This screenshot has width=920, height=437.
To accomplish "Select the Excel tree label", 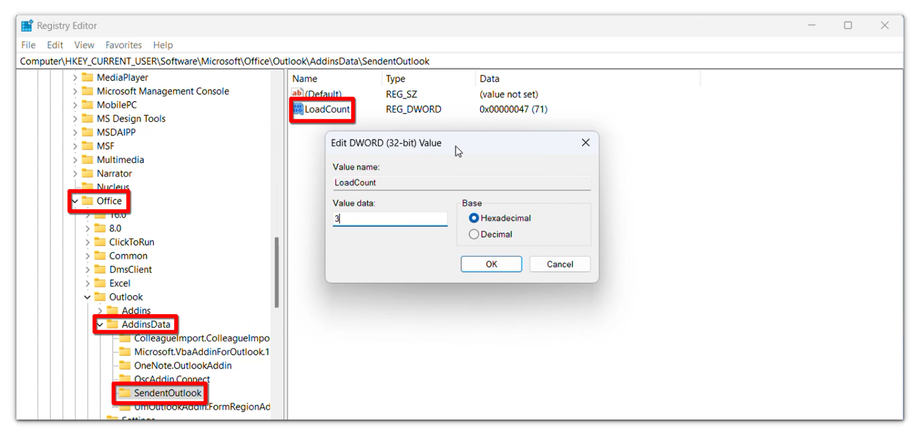I will click(x=120, y=283).
